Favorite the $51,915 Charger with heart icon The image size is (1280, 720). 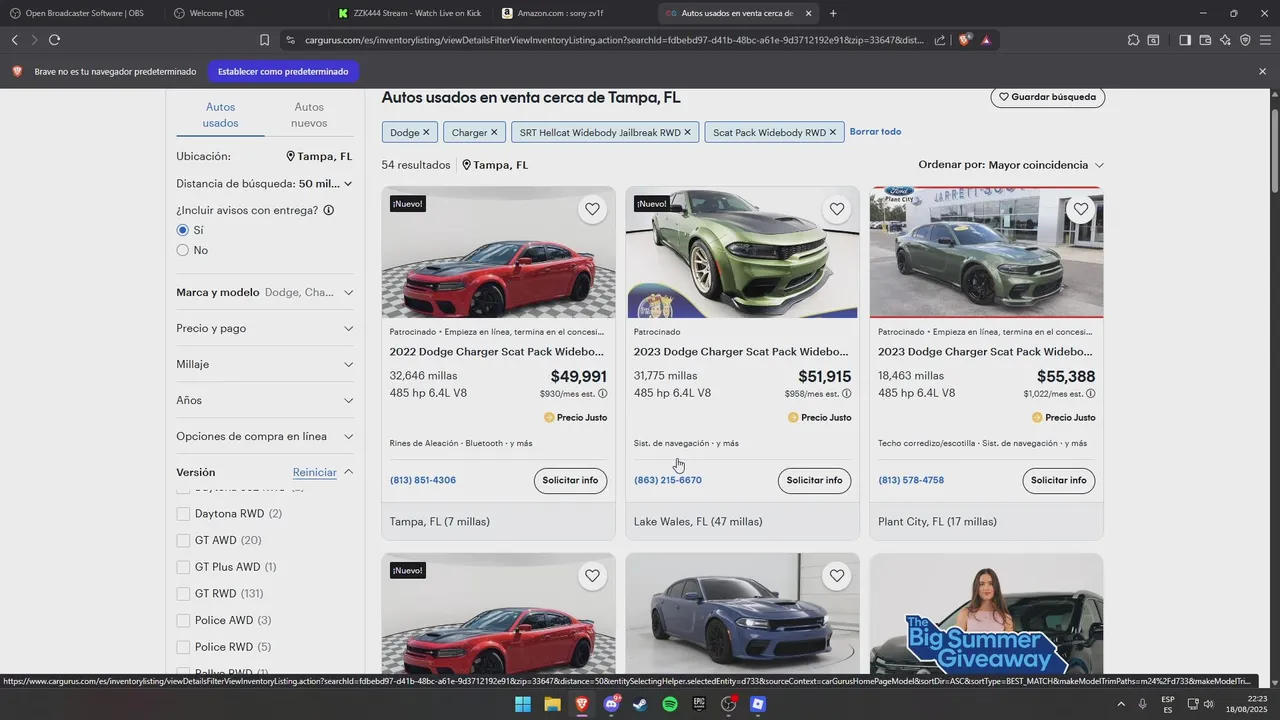(837, 209)
